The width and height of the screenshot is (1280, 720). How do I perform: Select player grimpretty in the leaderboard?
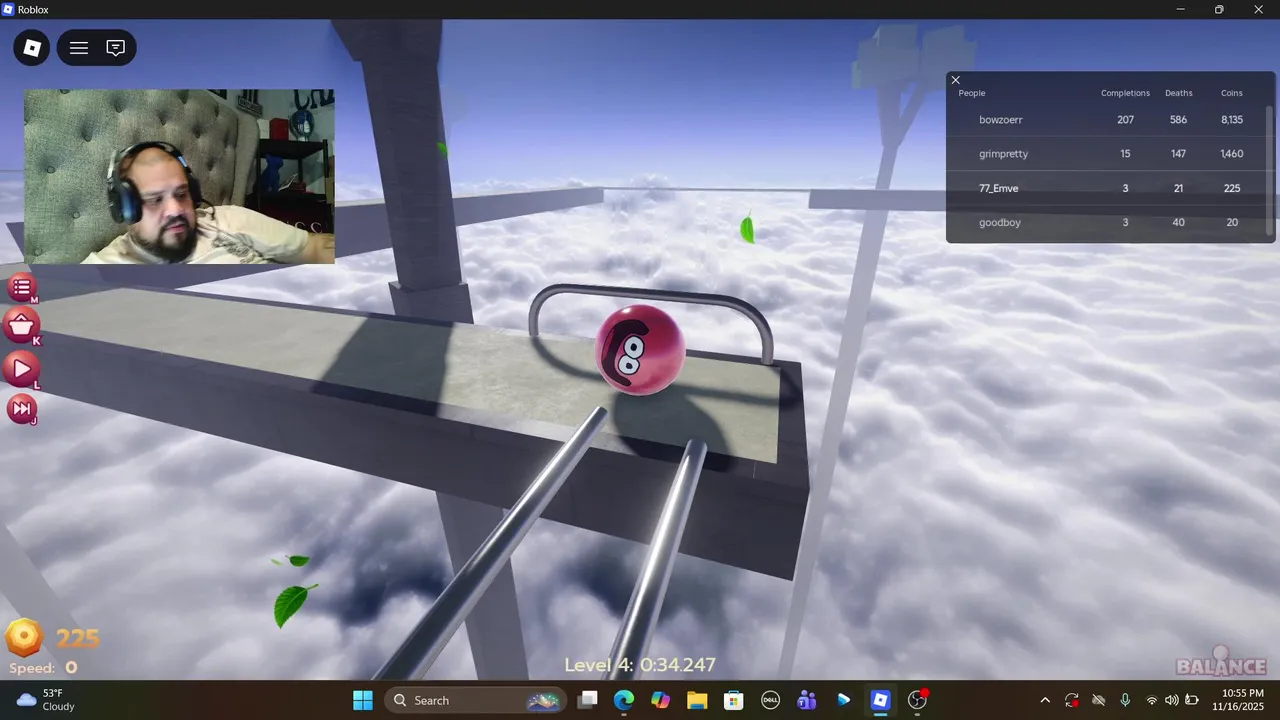pyautogui.click(x=1003, y=154)
